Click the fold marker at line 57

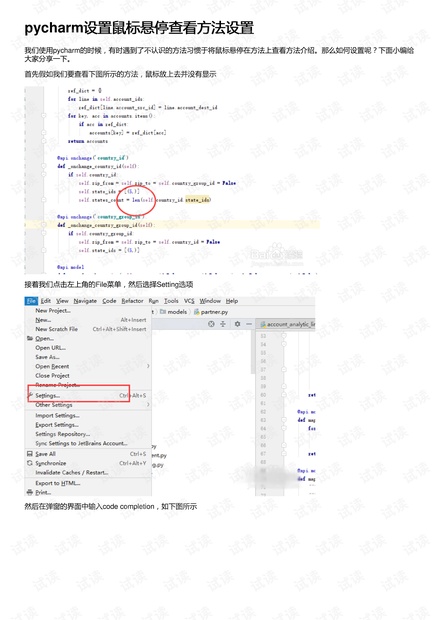(x=283, y=369)
